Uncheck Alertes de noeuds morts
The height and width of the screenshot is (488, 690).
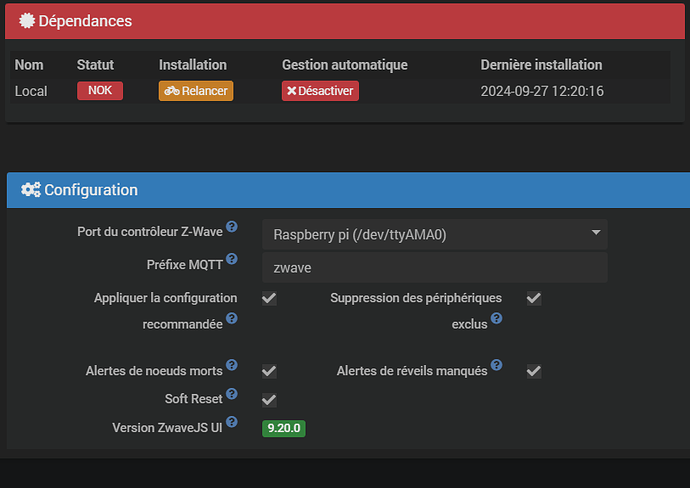point(269,371)
